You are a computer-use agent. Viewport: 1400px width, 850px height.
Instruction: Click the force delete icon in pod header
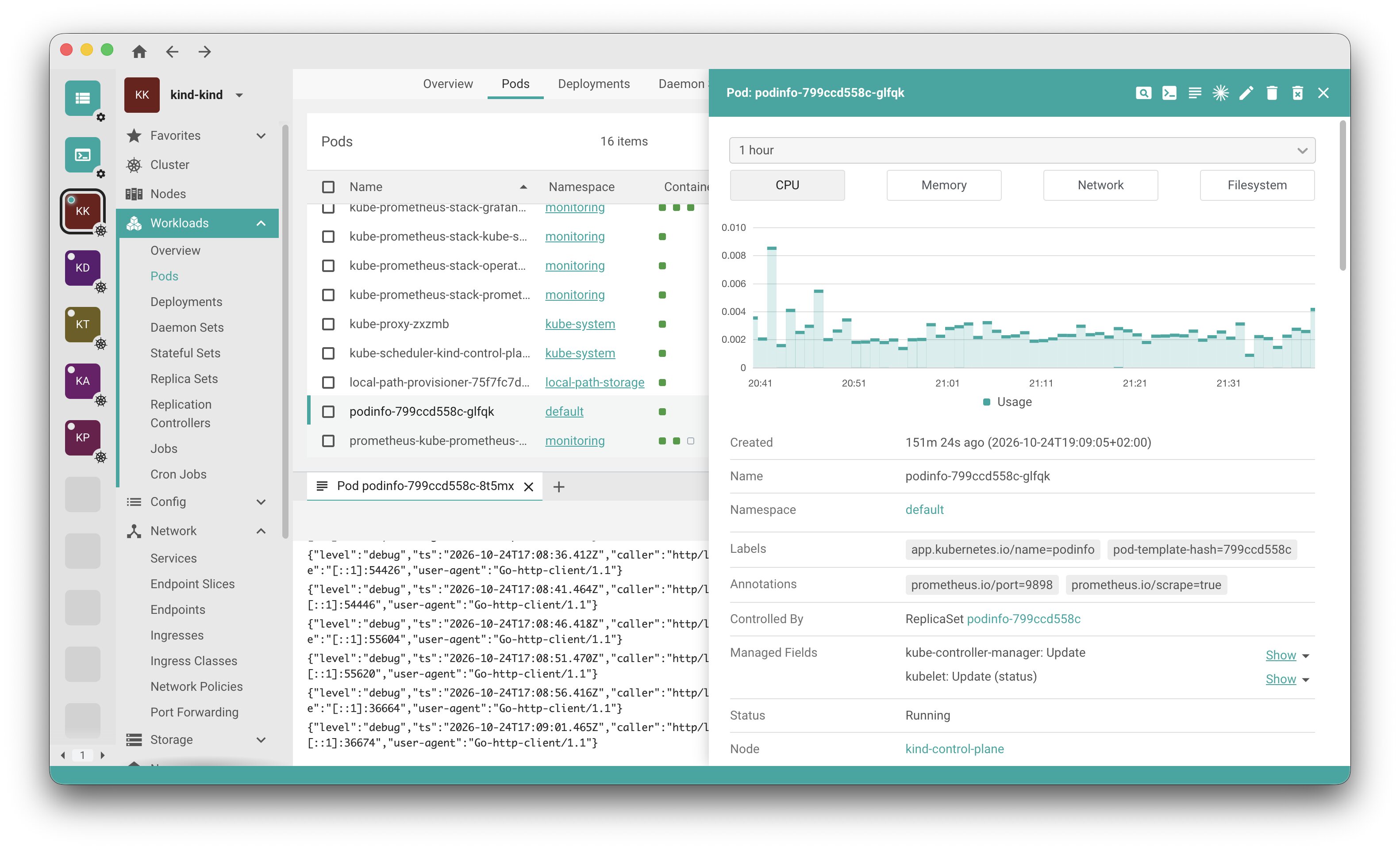(x=1298, y=92)
